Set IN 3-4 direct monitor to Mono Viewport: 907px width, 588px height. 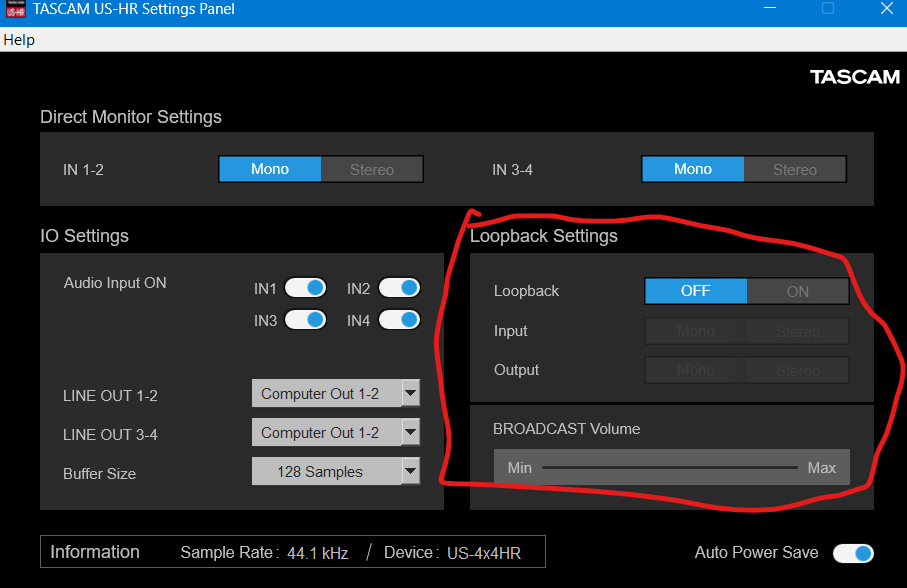(693, 169)
